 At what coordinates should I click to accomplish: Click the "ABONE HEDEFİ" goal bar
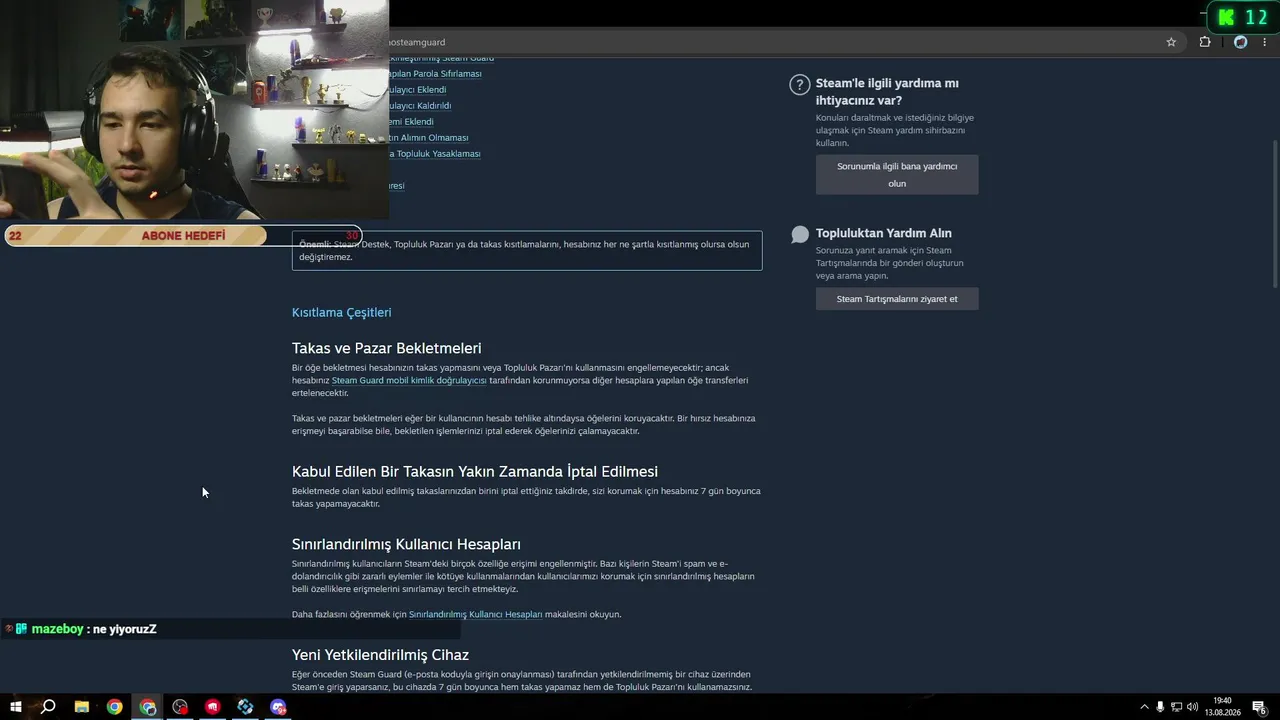click(x=183, y=236)
